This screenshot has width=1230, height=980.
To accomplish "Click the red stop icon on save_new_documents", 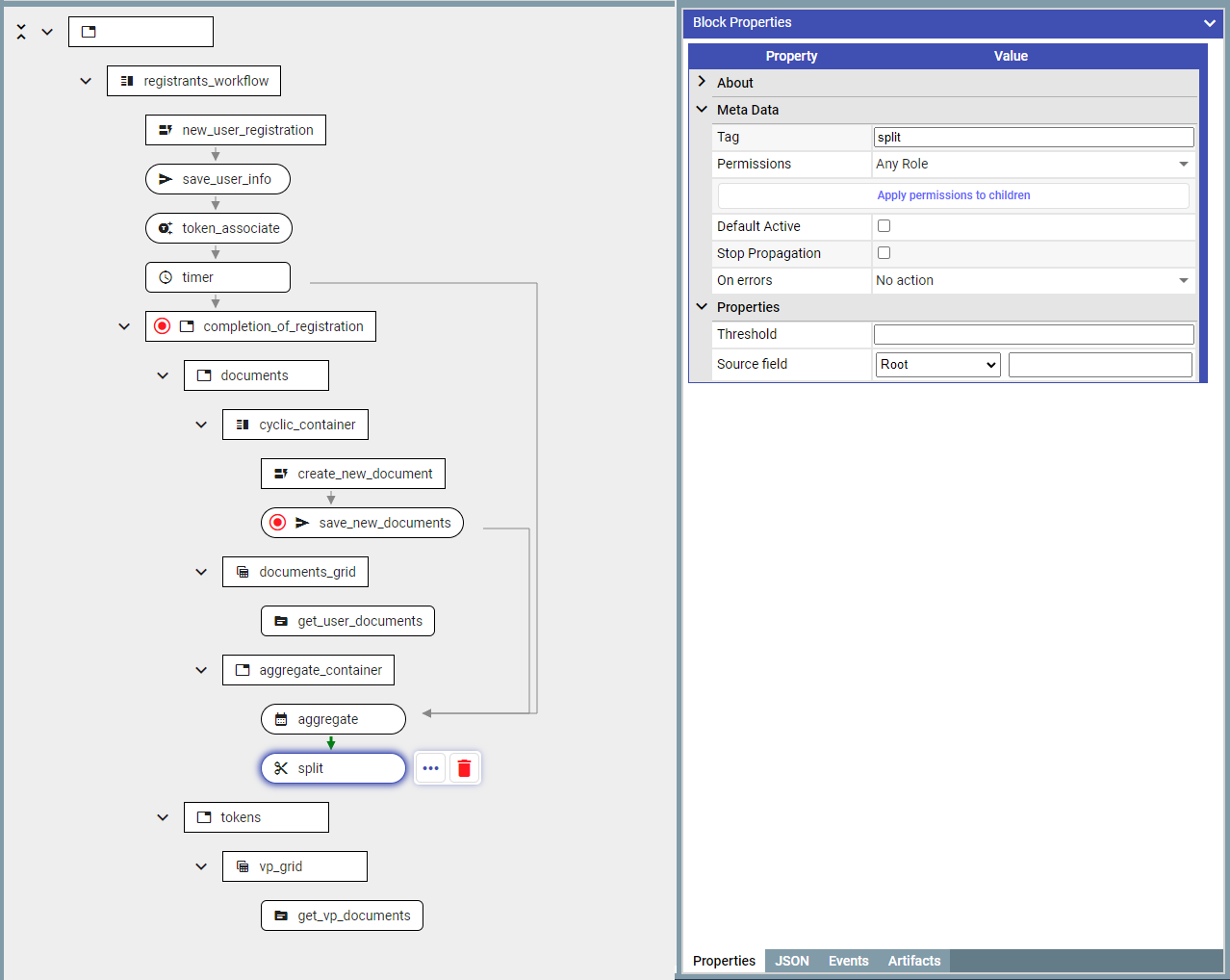I will coord(278,523).
